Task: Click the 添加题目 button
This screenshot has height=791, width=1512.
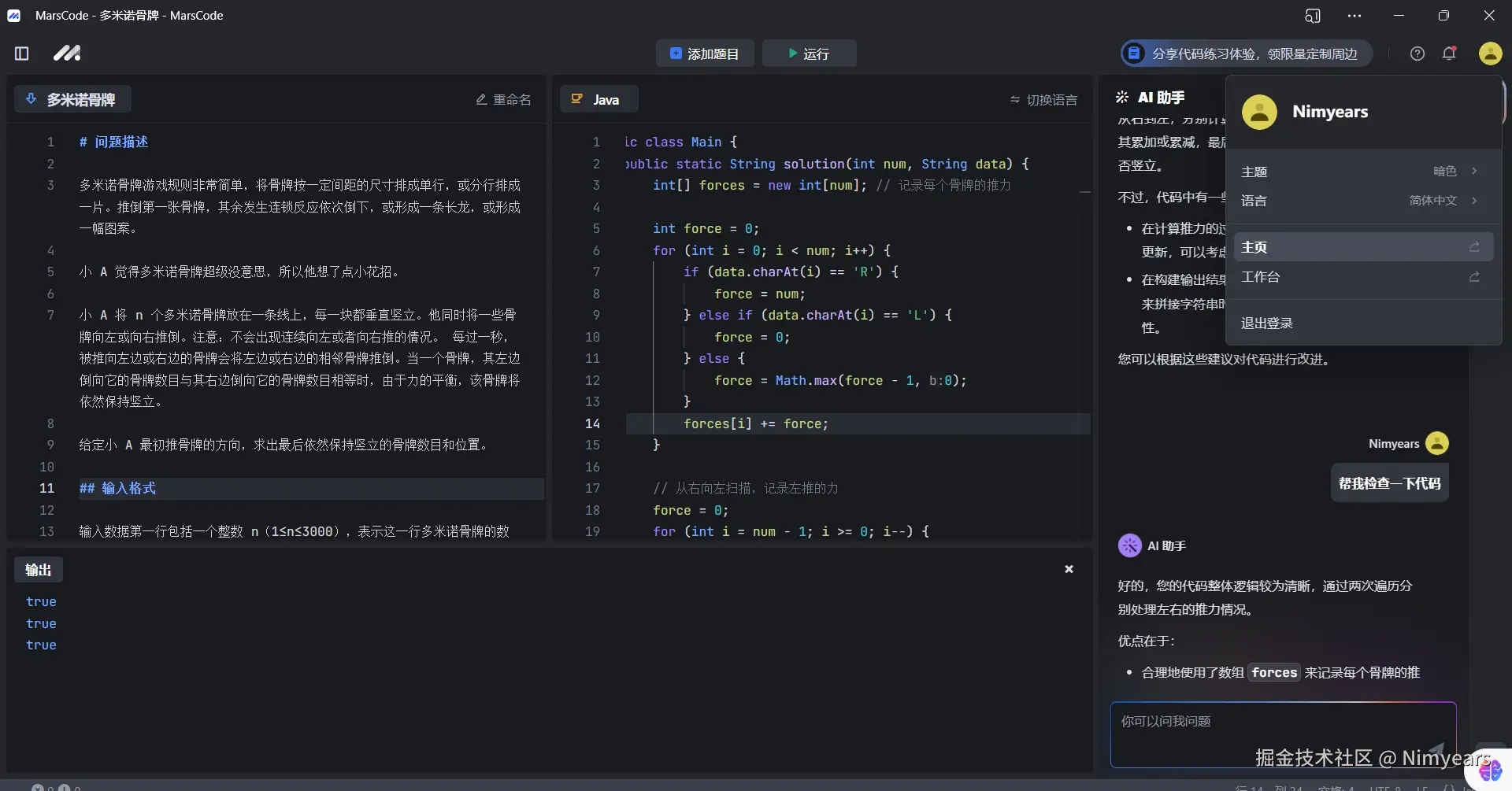Action: (704, 54)
